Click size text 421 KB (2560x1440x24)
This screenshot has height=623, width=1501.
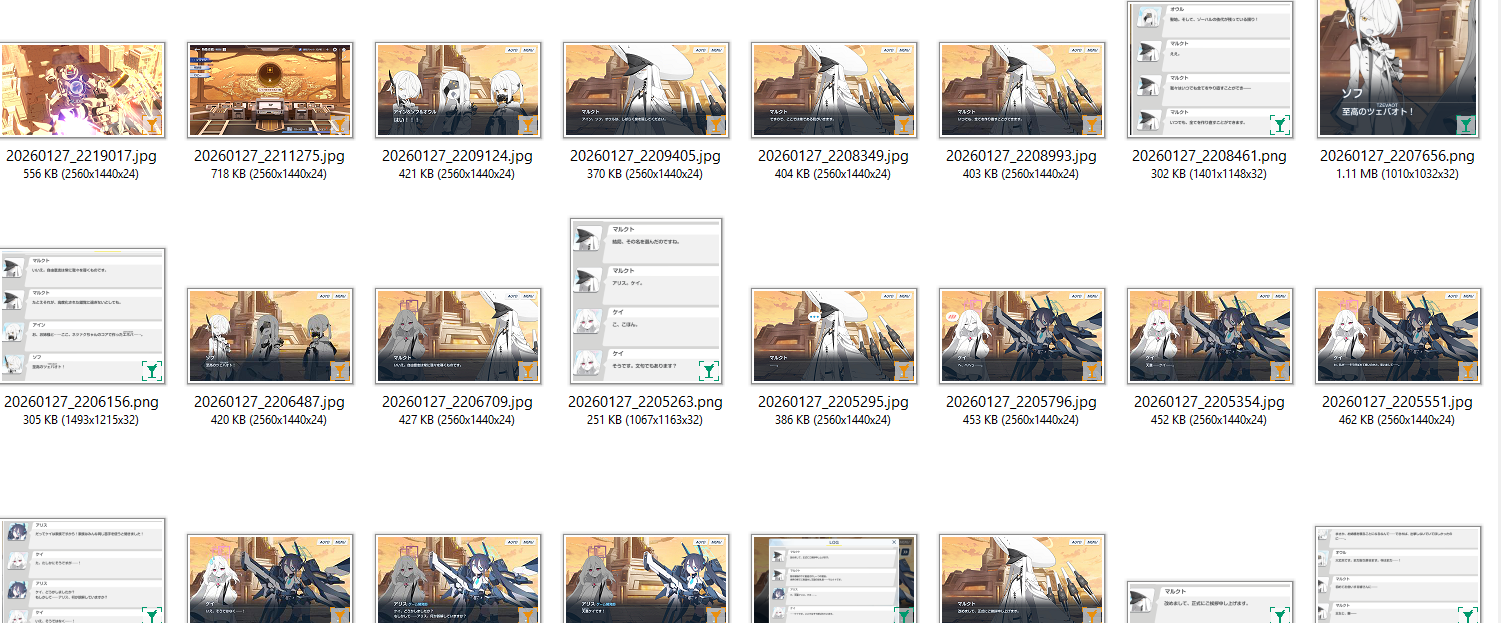[x=457, y=174]
